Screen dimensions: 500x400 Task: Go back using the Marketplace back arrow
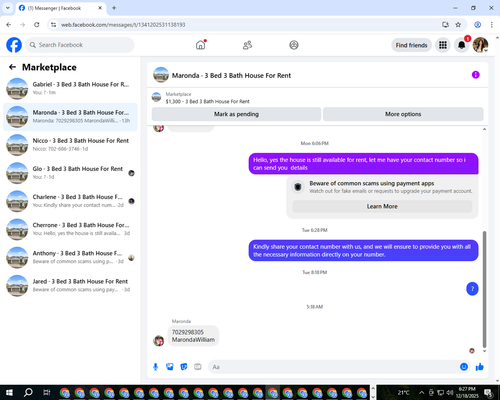12,67
